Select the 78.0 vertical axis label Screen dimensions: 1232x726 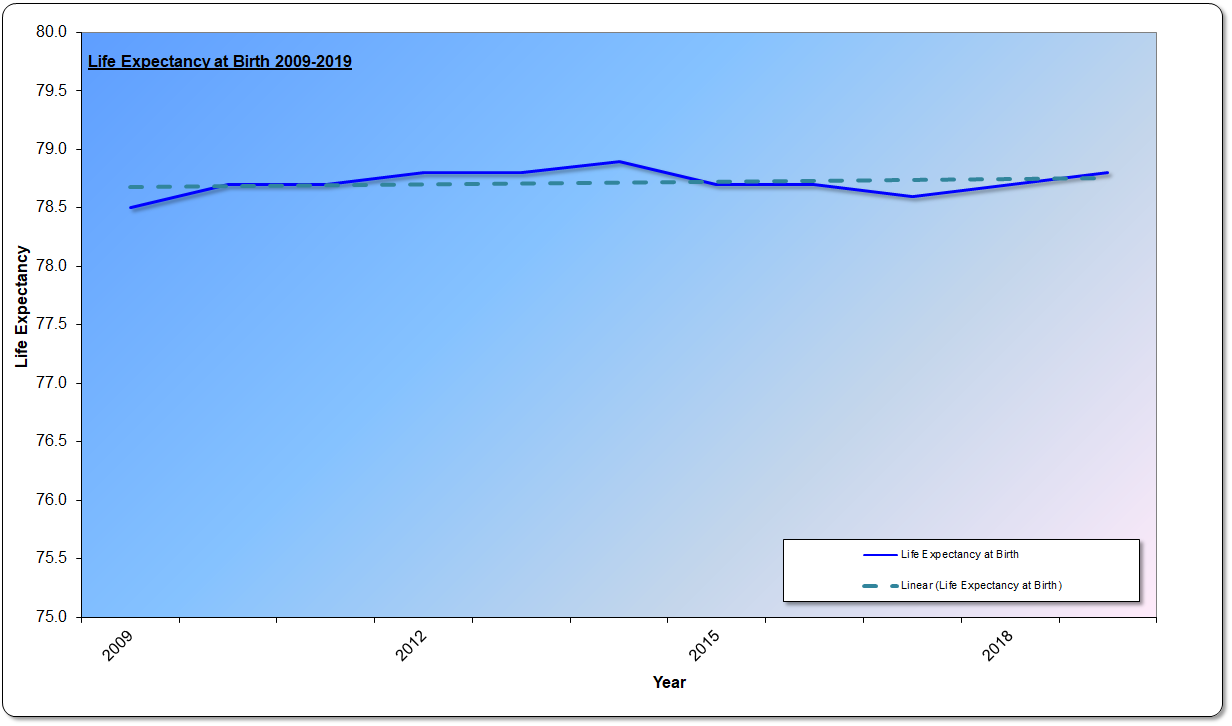(x=51, y=266)
